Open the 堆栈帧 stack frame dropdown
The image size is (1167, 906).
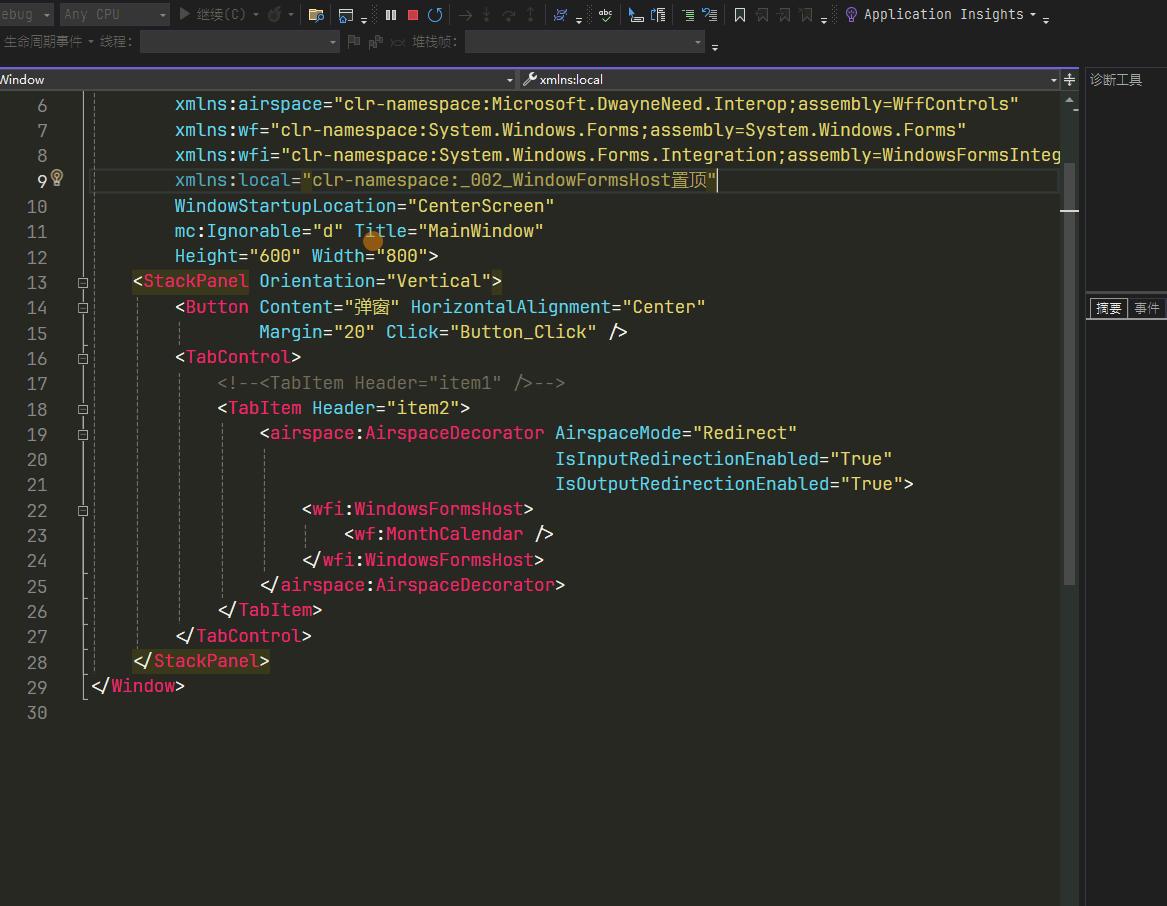tap(584, 42)
